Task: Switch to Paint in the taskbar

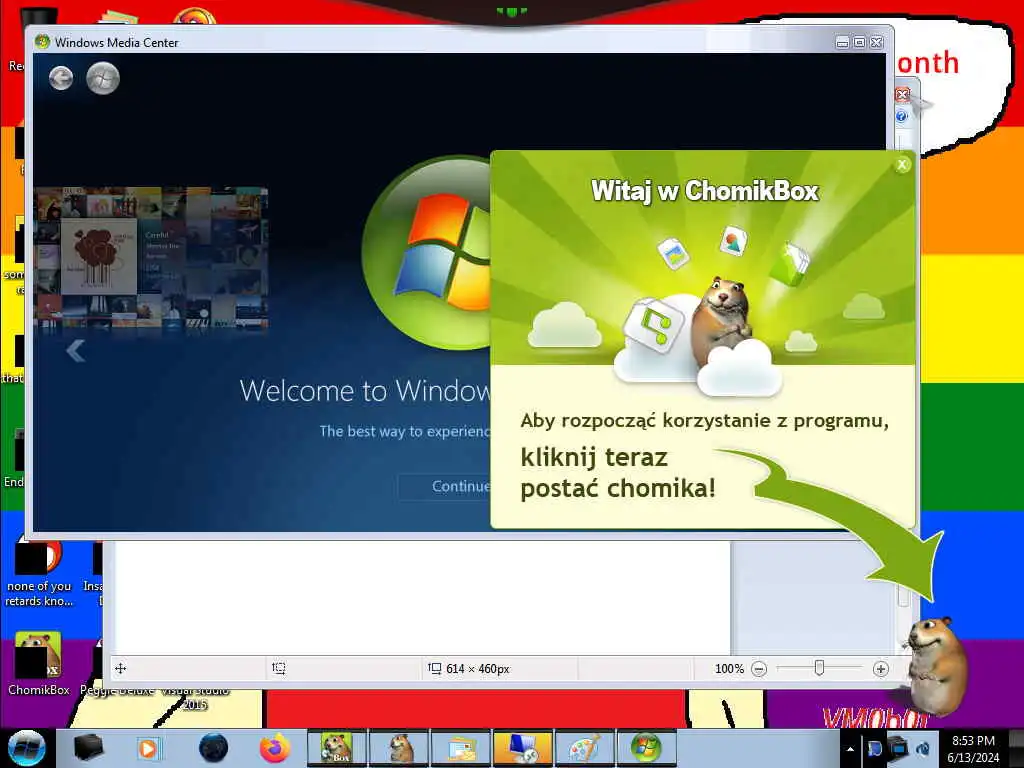Action: 585,748
